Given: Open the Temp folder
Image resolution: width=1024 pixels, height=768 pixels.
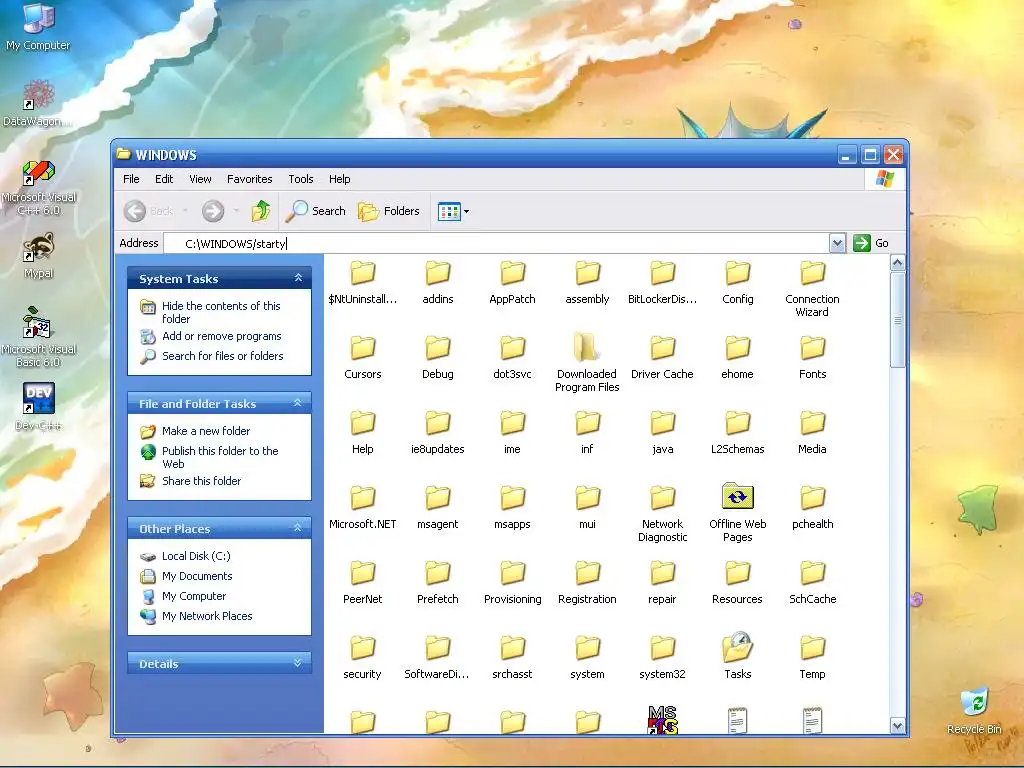Looking at the screenshot, I should (x=812, y=658).
